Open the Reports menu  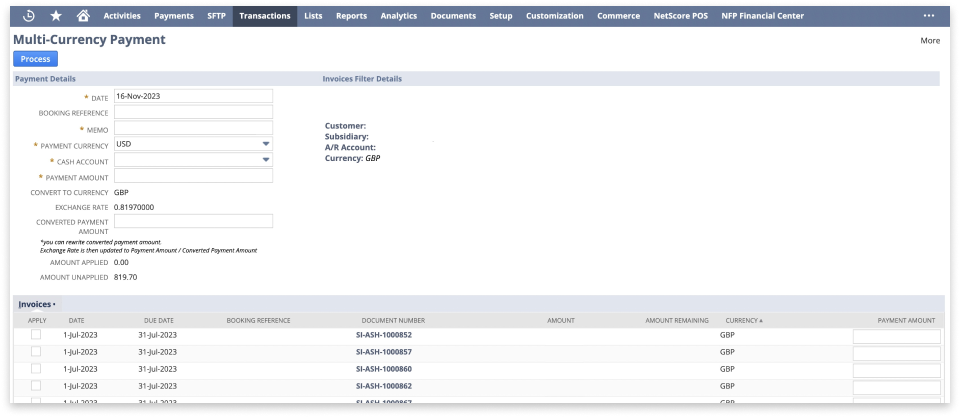(x=351, y=16)
